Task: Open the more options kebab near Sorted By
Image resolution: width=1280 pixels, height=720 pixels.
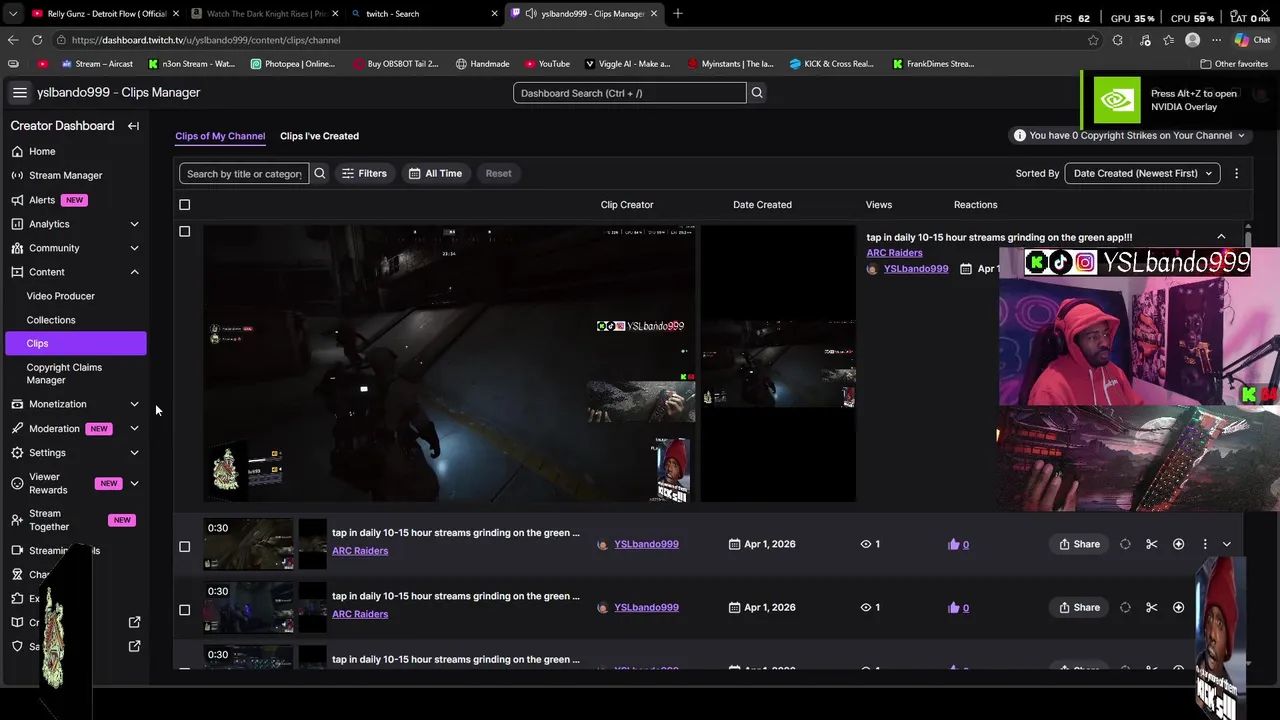Action: click(x=1236, y=173)
